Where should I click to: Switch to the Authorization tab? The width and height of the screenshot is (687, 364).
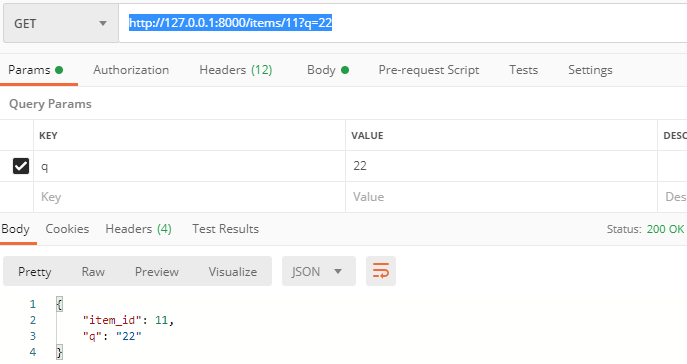coord(131,70)
